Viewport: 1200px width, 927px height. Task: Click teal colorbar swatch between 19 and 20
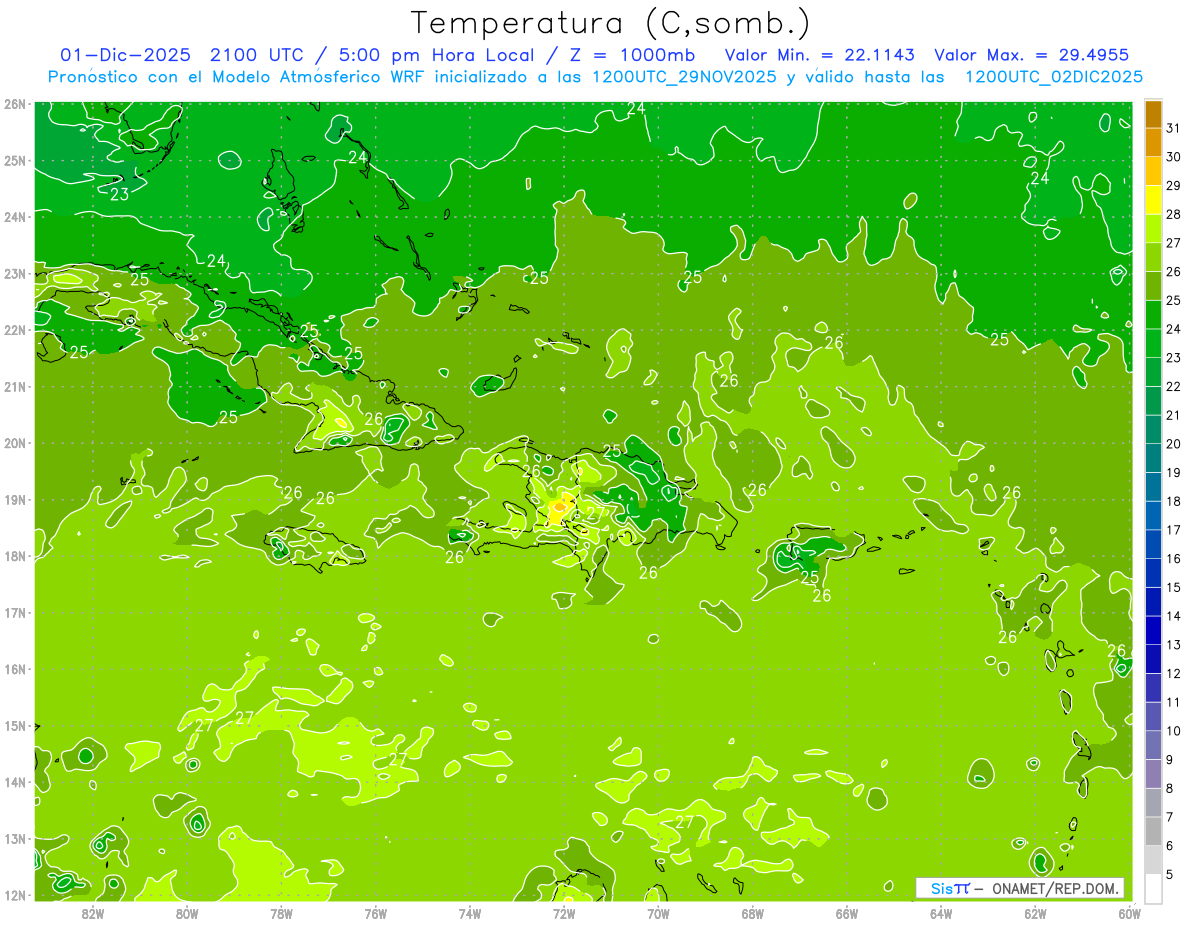[1153, 458]
